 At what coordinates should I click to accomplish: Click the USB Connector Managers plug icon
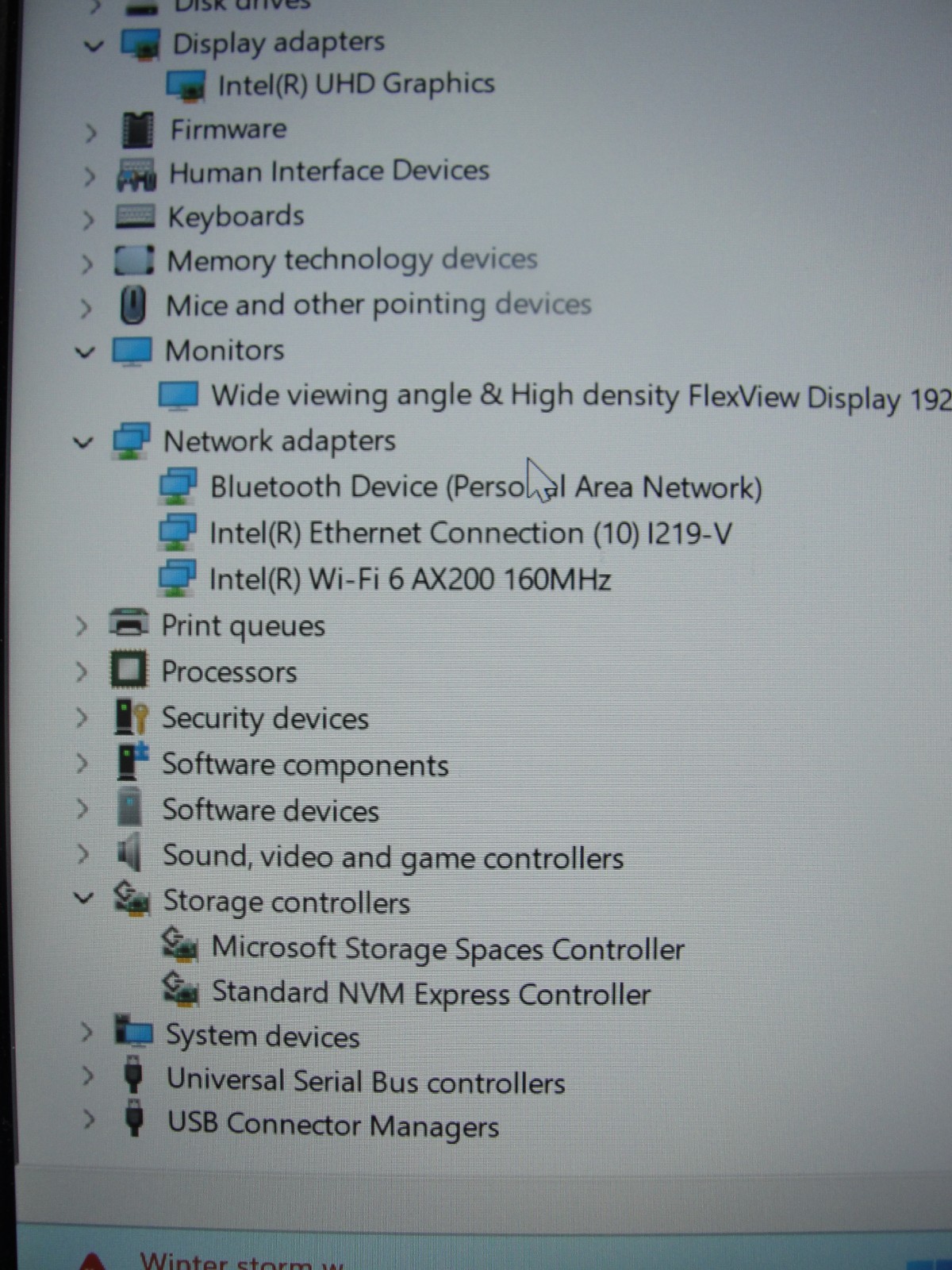point(135,1119)
